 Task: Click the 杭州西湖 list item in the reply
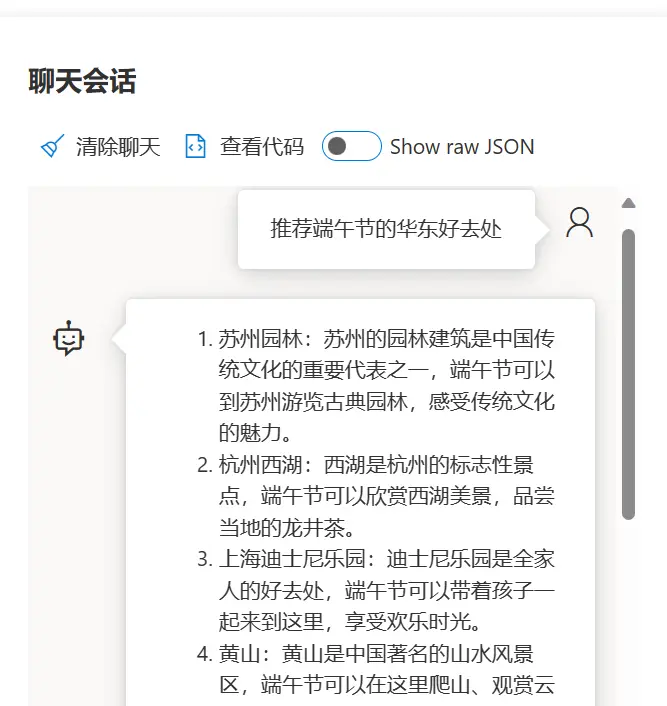click(376, 496)
